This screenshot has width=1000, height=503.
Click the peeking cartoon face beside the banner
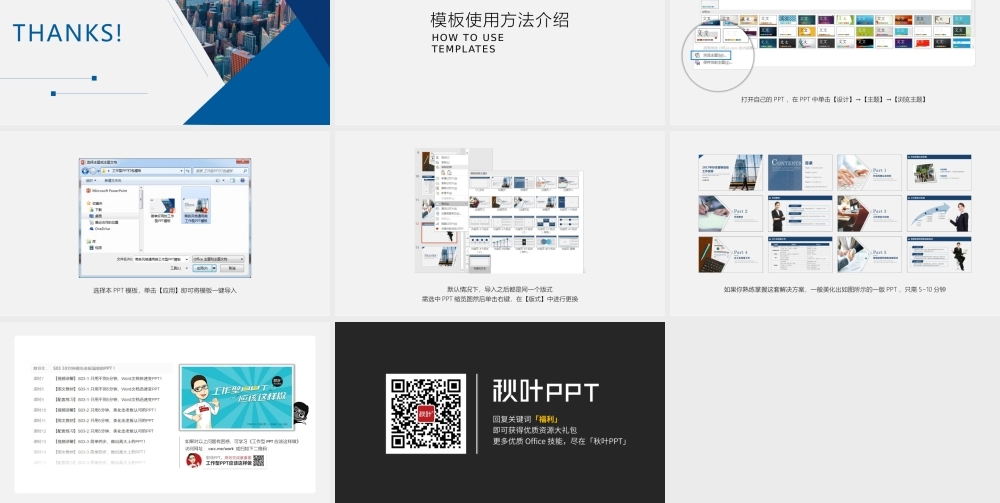[x=301, y=413]
